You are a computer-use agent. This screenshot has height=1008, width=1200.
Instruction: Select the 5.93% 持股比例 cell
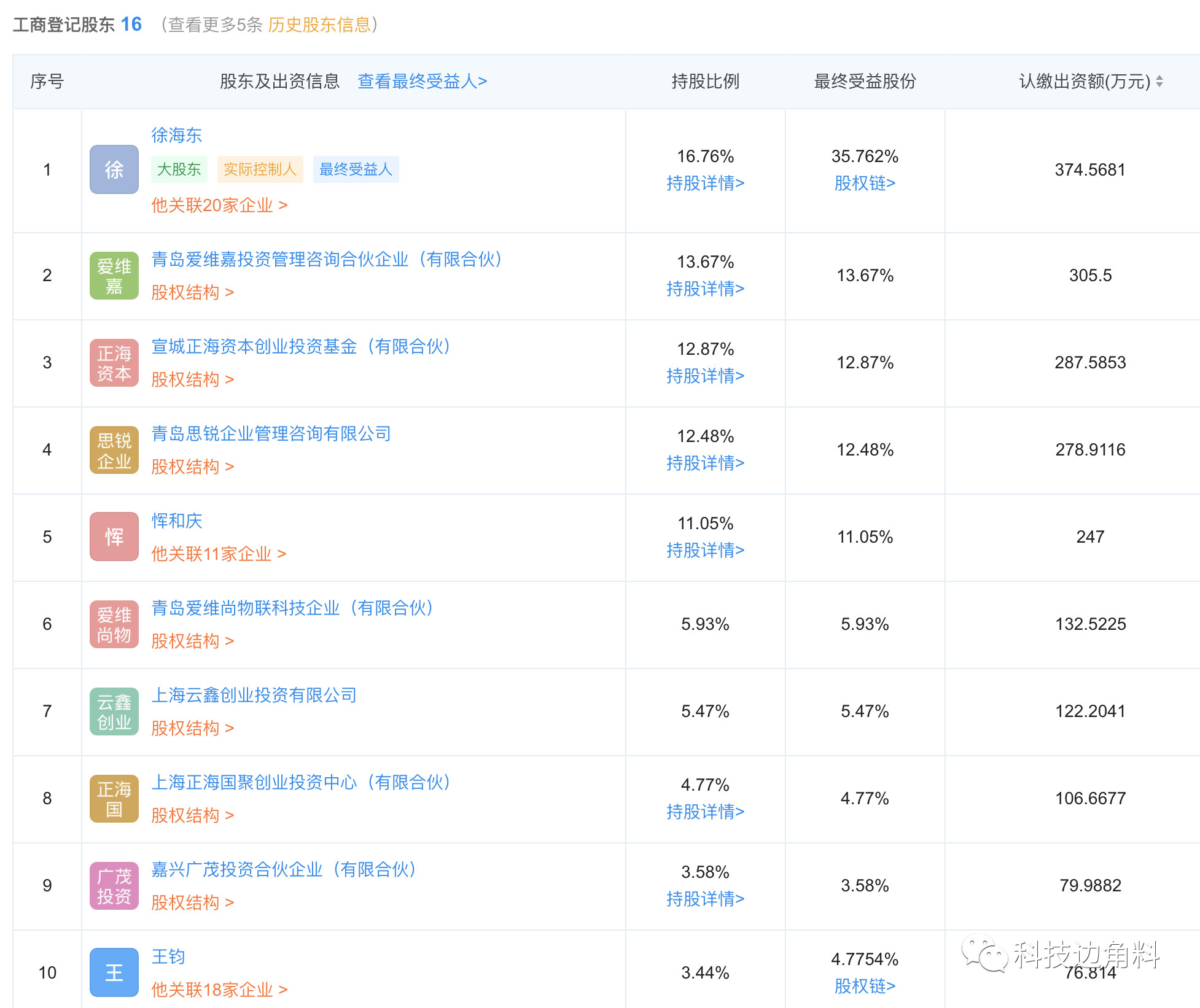[x=705, y=624]
